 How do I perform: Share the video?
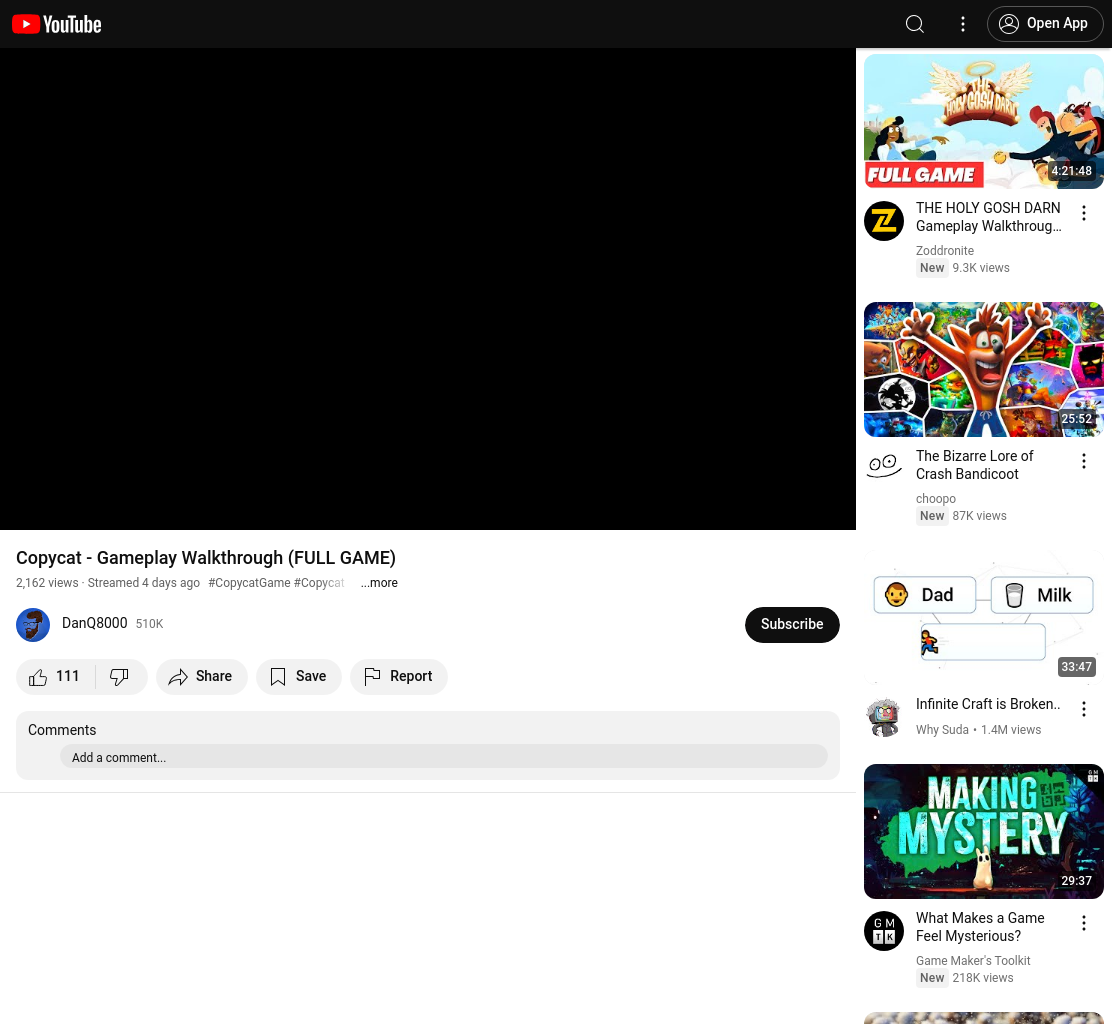point(201,677)
